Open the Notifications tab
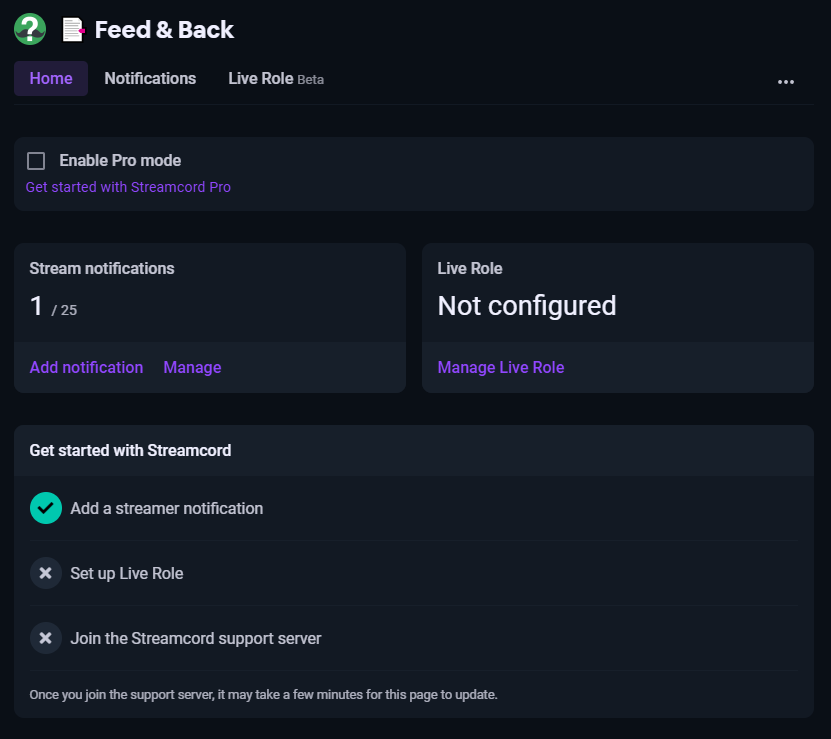The width and height of the screenshot is (831, 739). pyautogui.click(x=151, y=78)
